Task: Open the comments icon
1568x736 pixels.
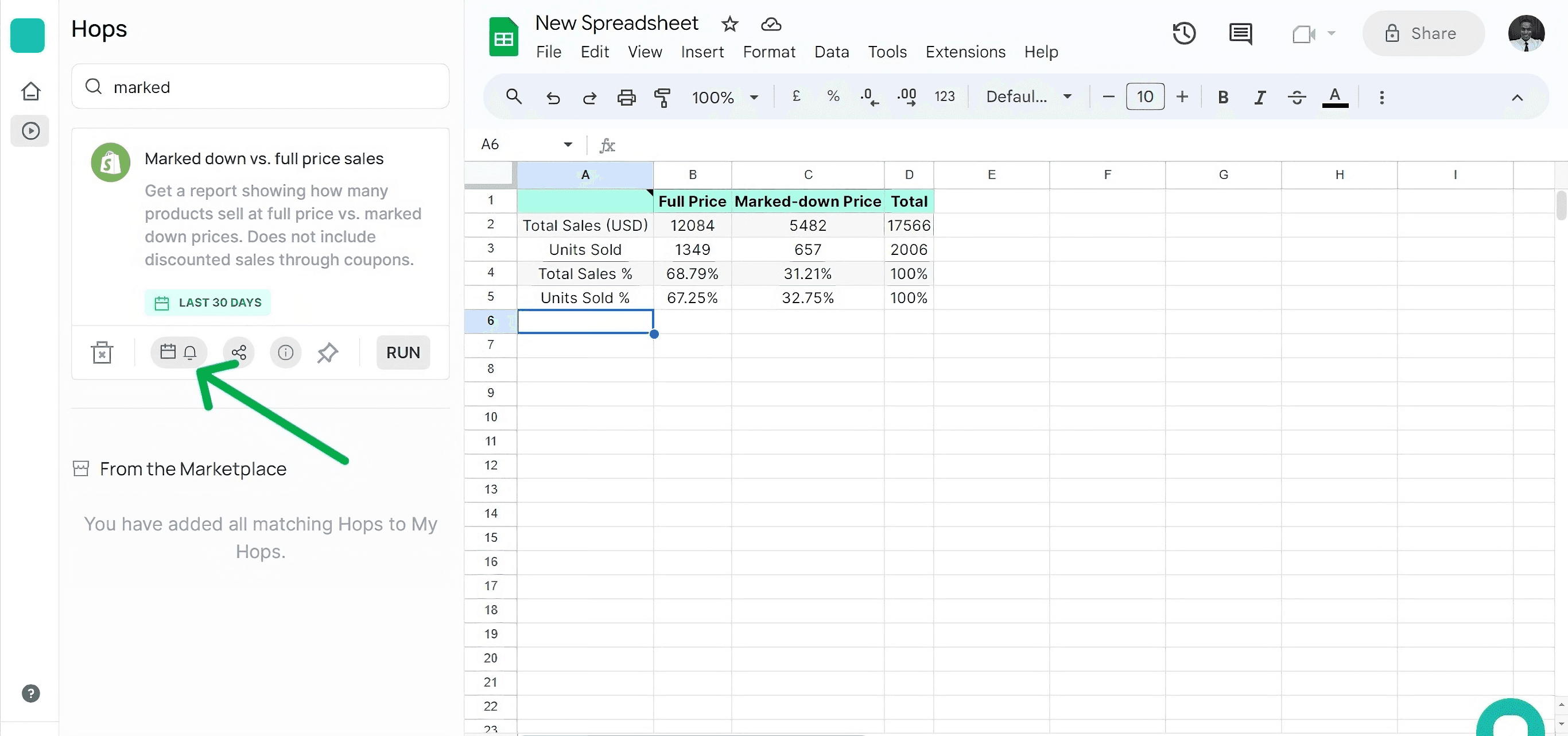Action: tap(1240, 33)
